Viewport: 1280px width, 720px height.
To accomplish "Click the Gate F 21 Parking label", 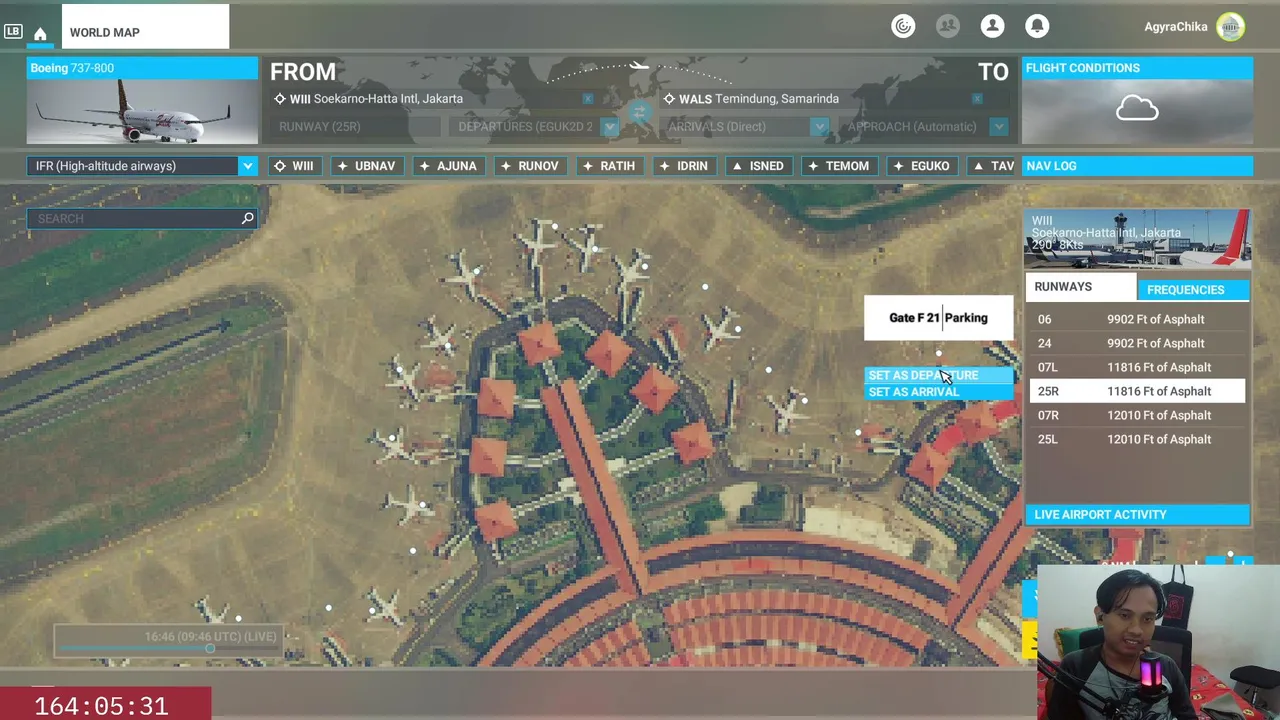I will (938, 318).
